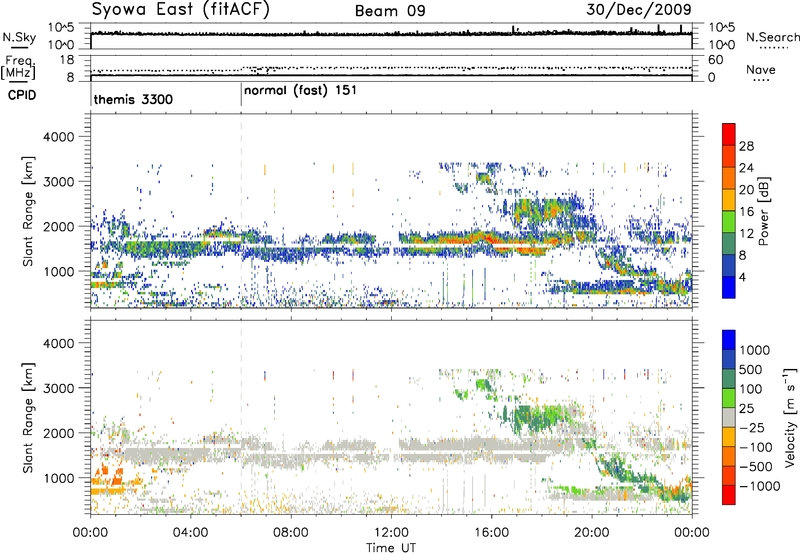Click the blue bottom segment of Power color bar
The height and width of the screenshot is (554, 800).
coord(729,287)
